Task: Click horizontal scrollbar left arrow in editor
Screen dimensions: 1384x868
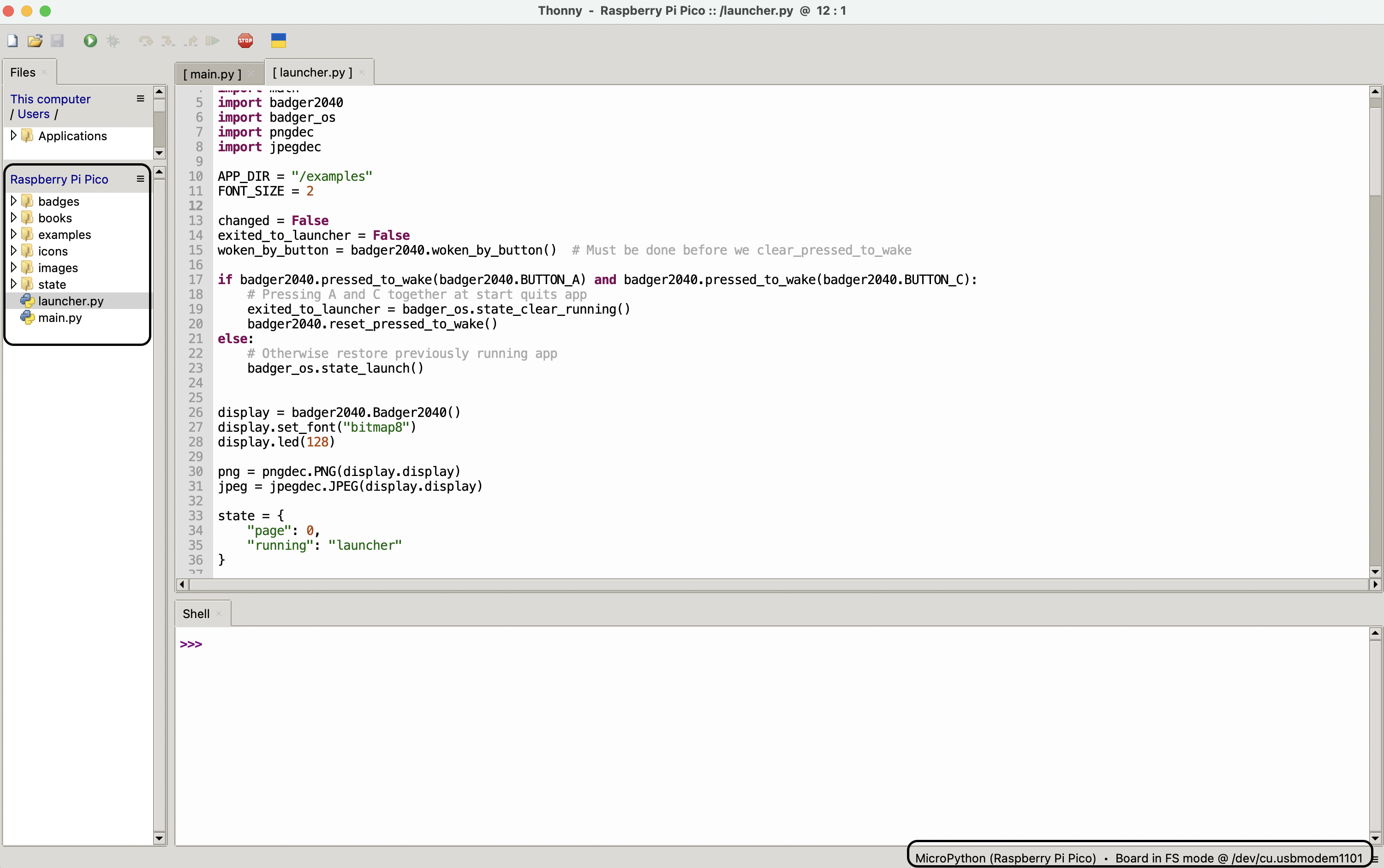Action: click(x=182, y=584)
